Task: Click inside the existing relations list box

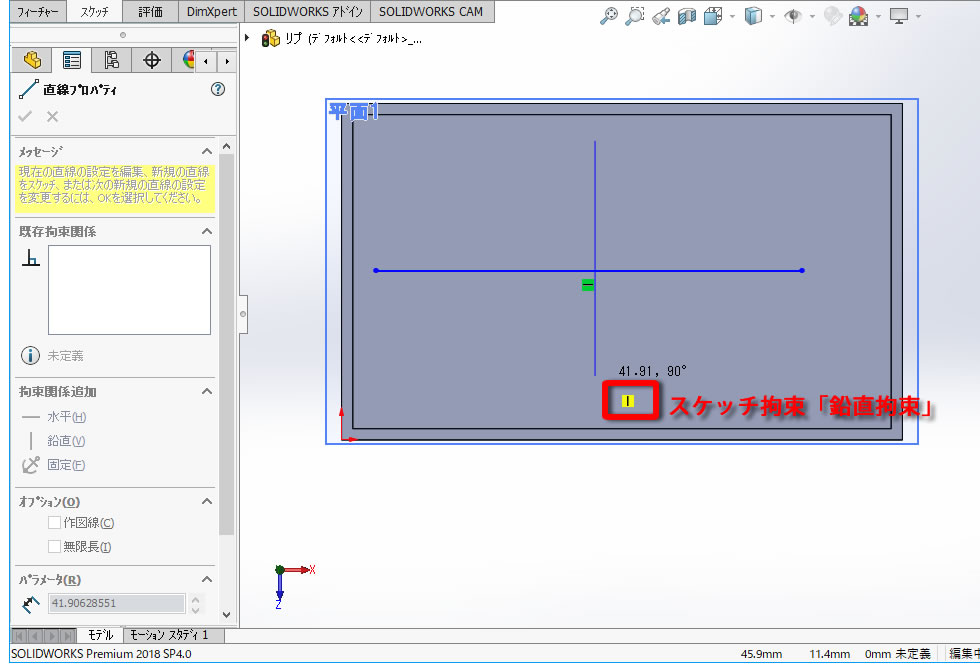Action: coord(129,289)
